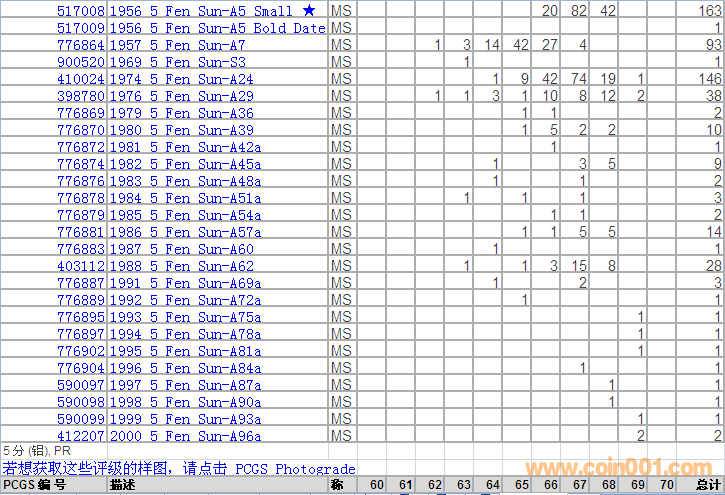Open the 517009 PCGS number link
This screenshot has height=495, width=725.
(x=81, y=28)
